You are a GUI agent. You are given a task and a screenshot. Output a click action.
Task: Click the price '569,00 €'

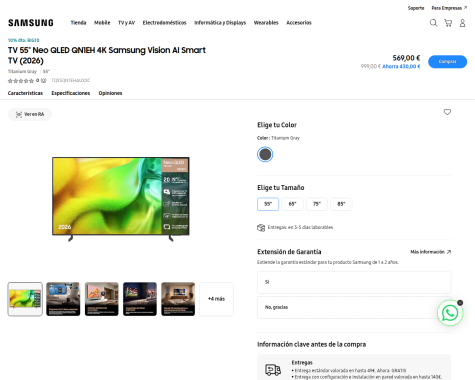tap(406, 58)
